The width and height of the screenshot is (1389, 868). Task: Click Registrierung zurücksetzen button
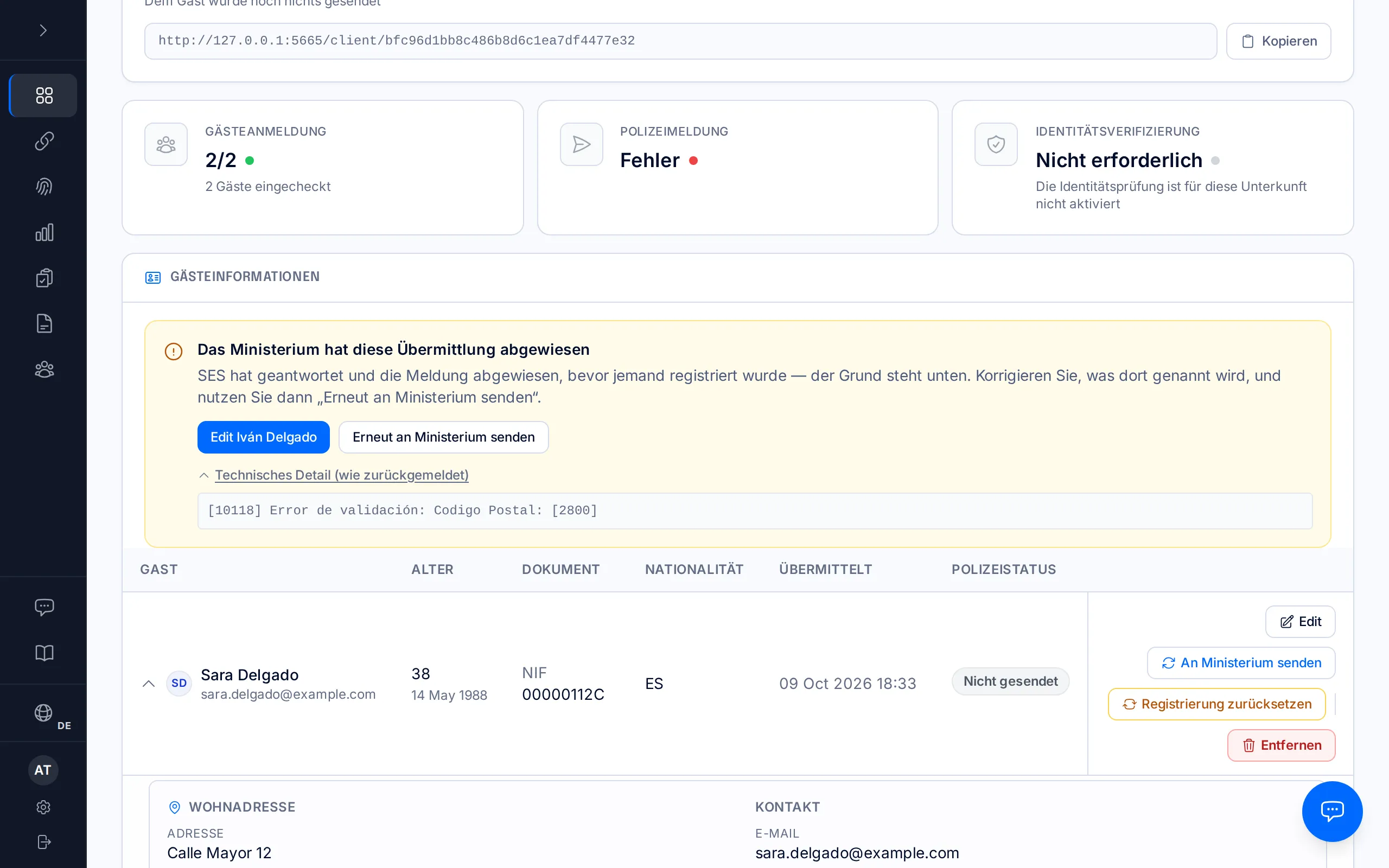(x=1217, y=704)
